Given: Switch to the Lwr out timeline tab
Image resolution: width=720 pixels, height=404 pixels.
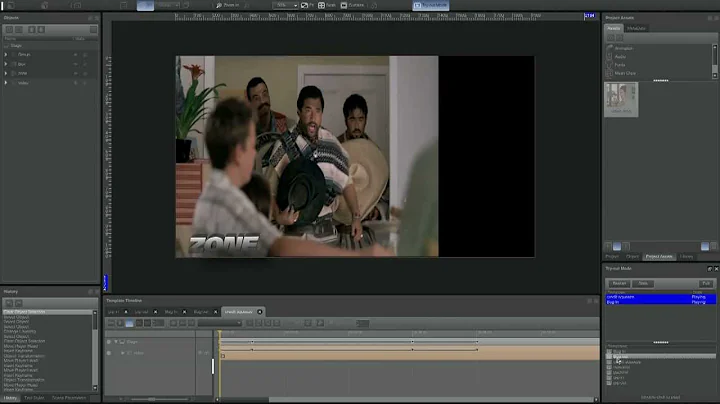Looking at the screenshot, I should (x=141, y=312).
